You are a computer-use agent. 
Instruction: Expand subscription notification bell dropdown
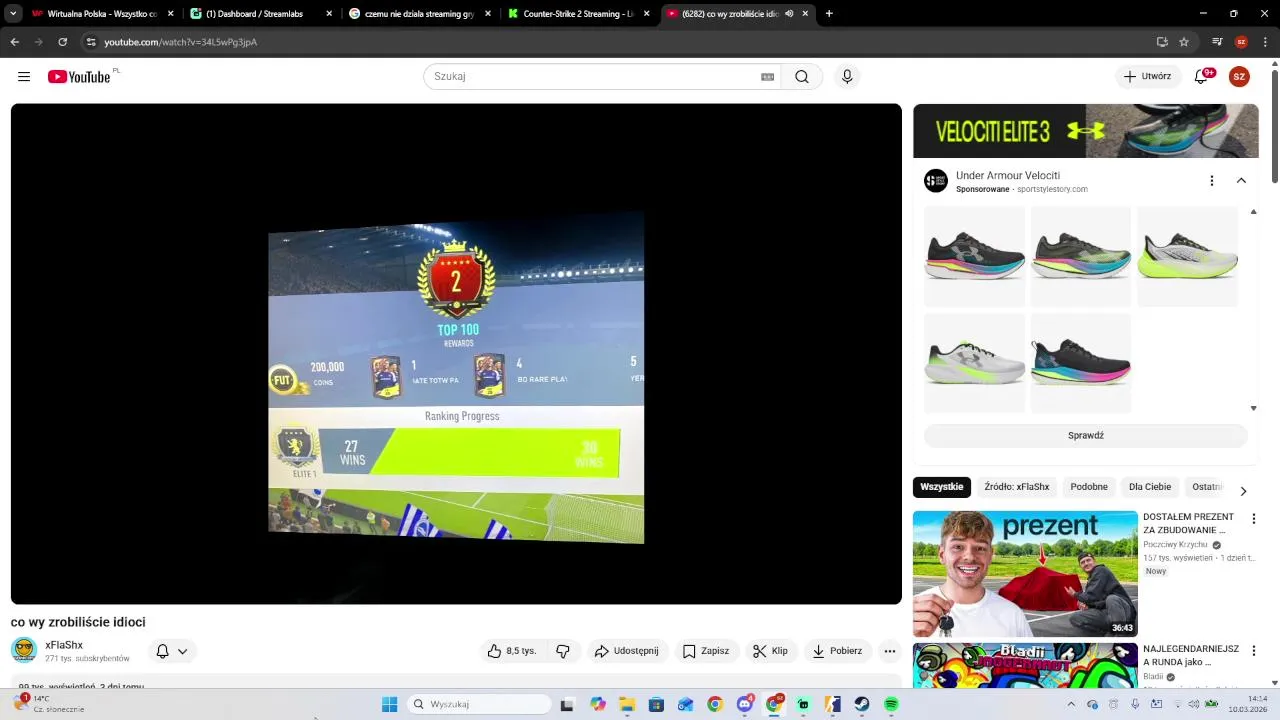172,651
